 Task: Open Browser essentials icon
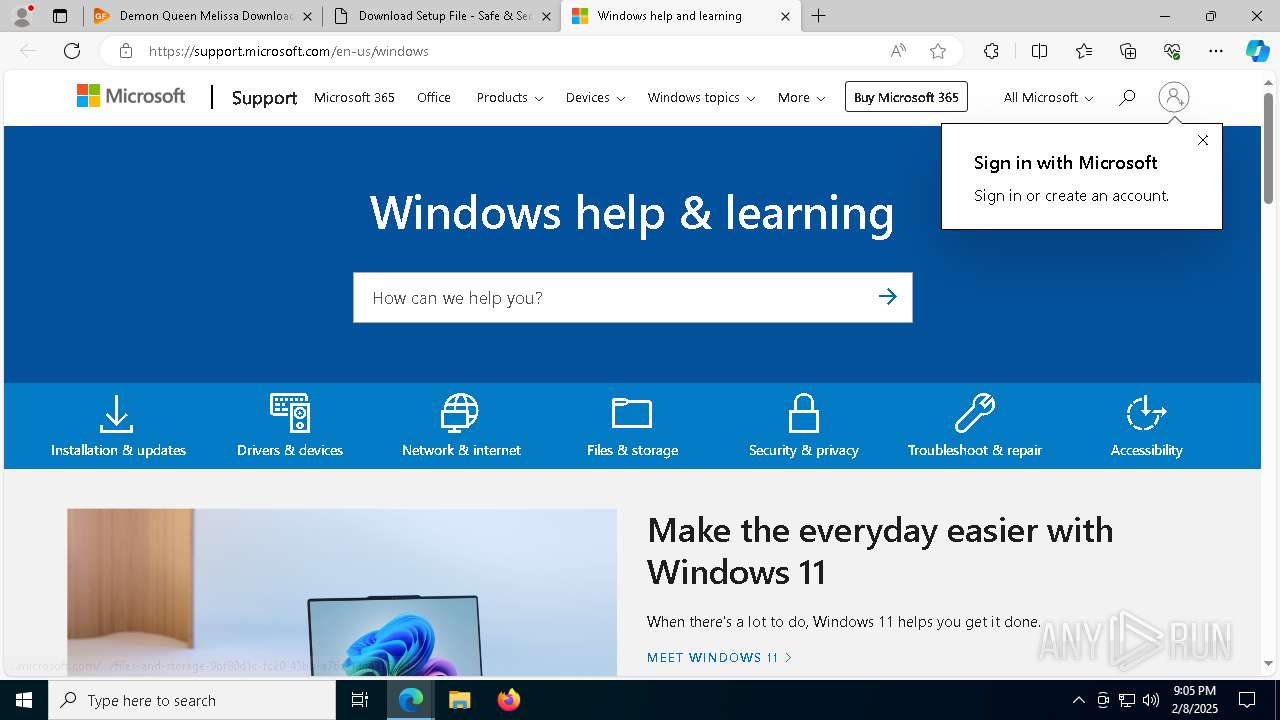coord(1172,51)
